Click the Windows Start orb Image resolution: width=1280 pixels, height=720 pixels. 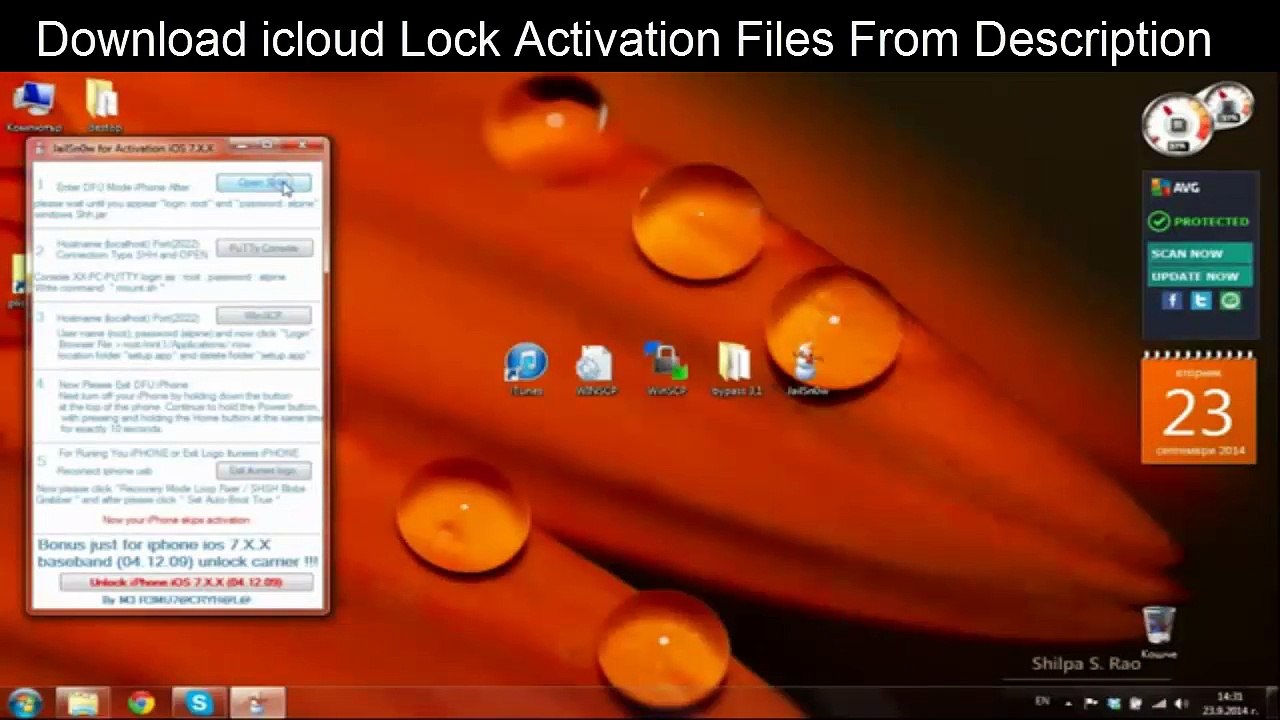point(25,702)
